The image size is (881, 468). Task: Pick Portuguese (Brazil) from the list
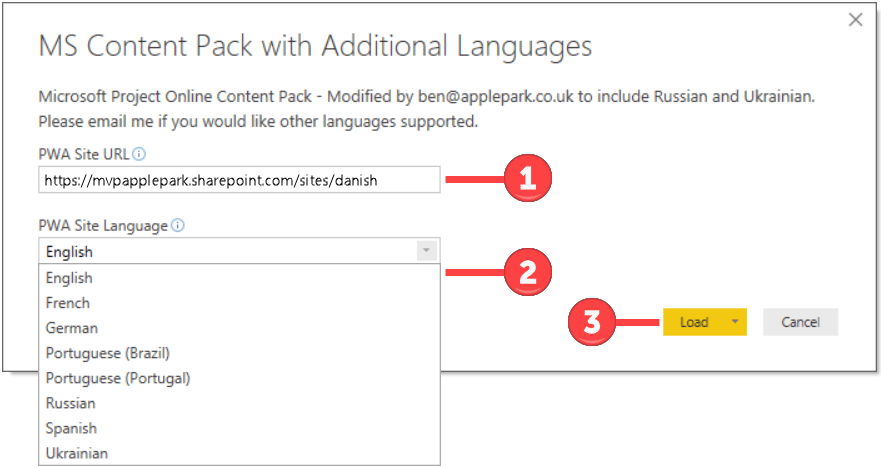239,353
